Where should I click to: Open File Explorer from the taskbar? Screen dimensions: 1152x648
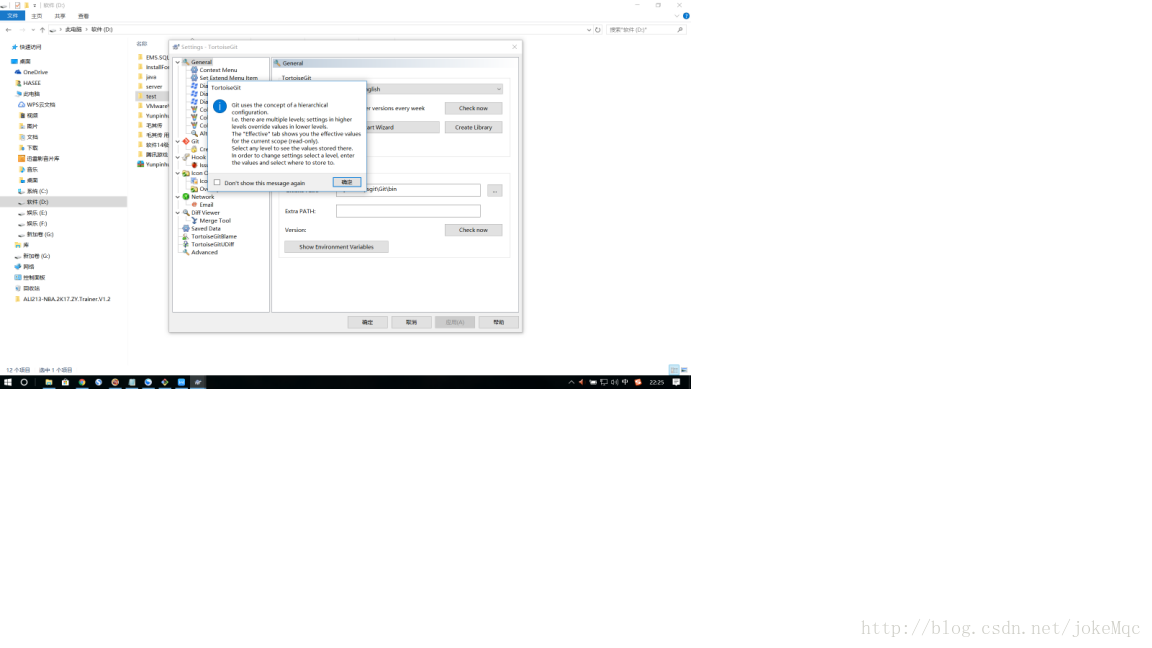point(48,382)
